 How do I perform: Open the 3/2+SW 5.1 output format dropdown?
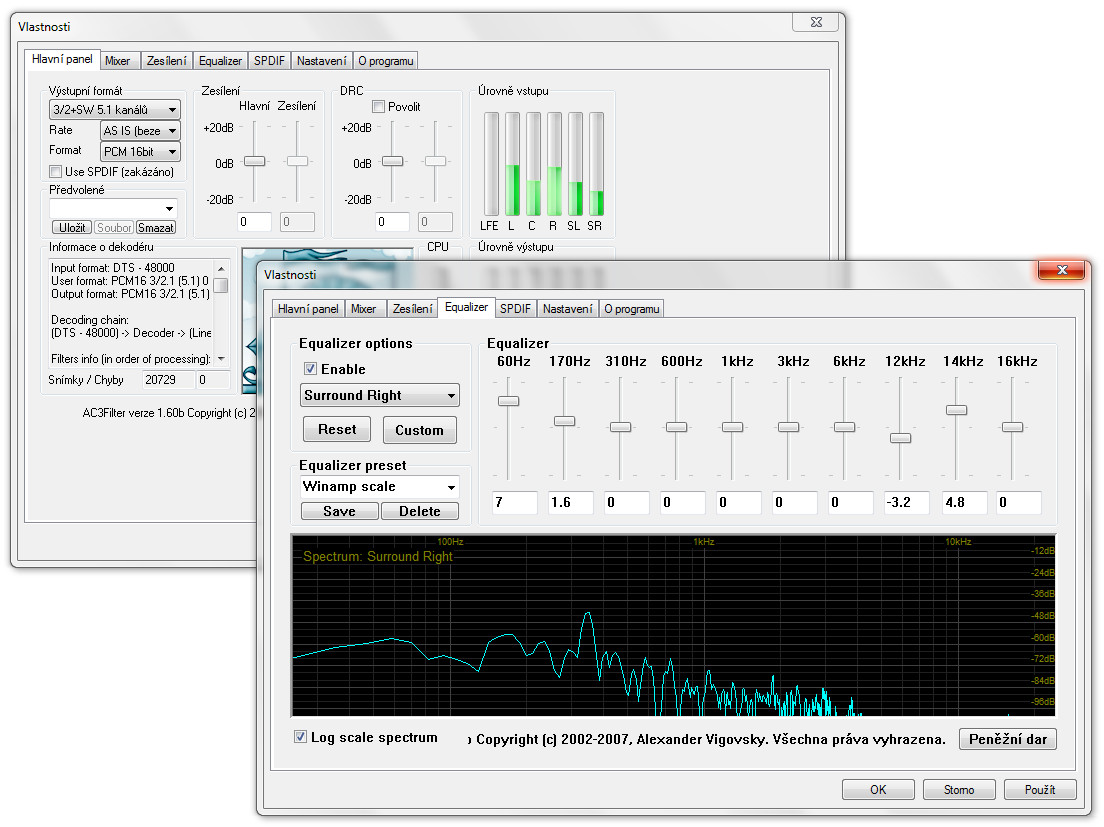[x=114, y=110]
